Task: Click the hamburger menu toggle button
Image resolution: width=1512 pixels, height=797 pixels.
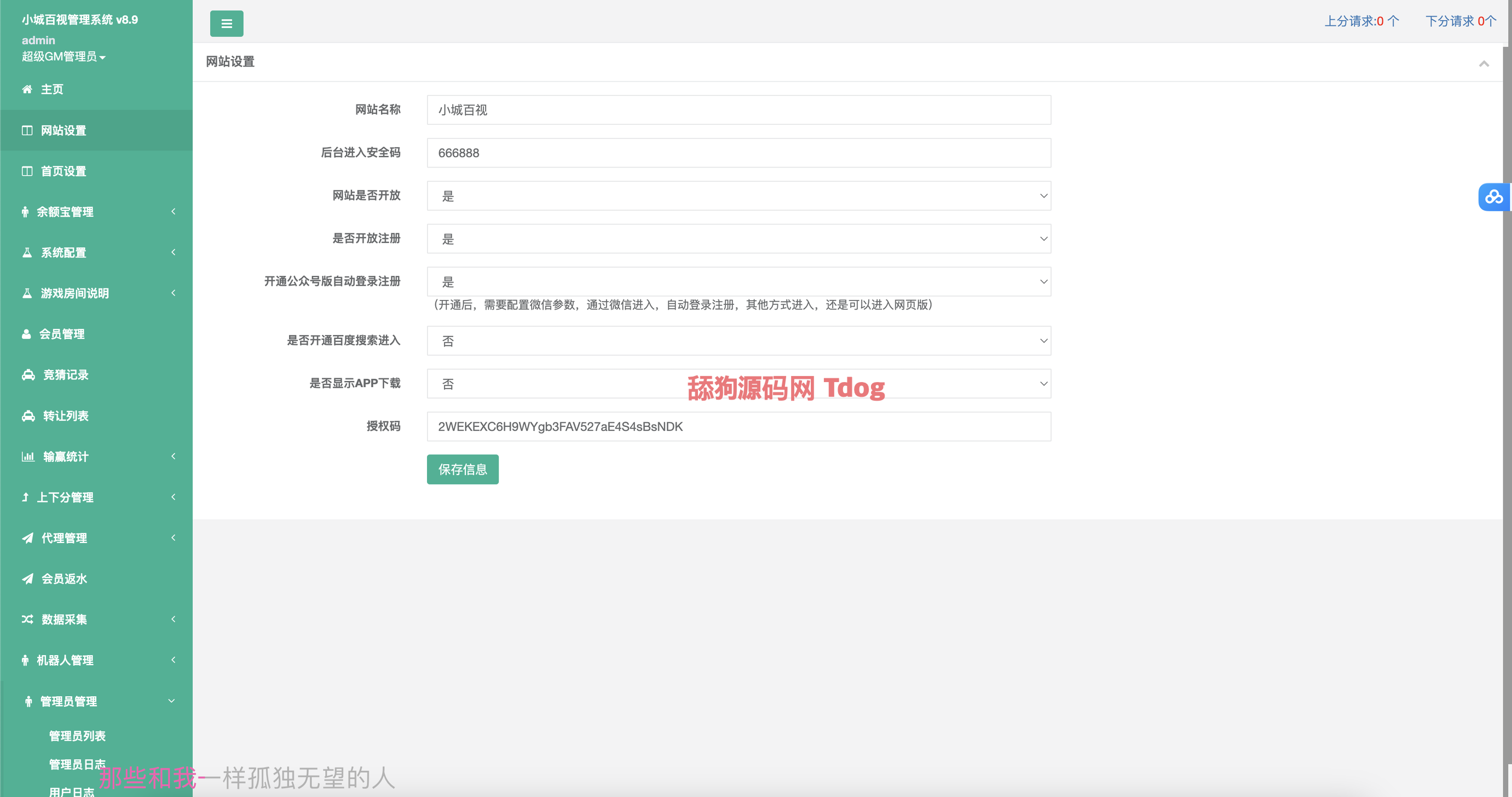Action: [227, 24]
